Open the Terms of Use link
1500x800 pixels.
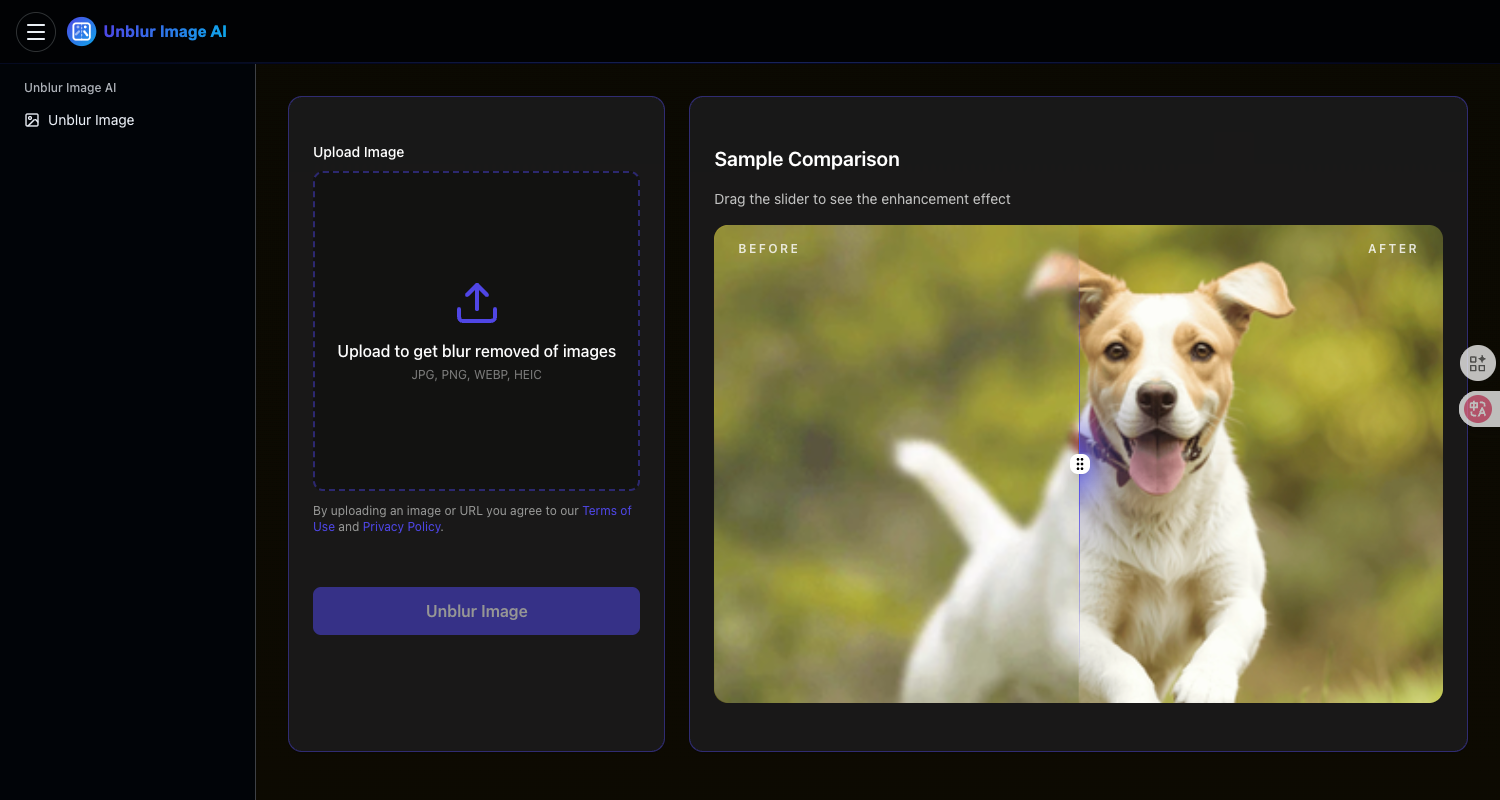tap(606, 511)
